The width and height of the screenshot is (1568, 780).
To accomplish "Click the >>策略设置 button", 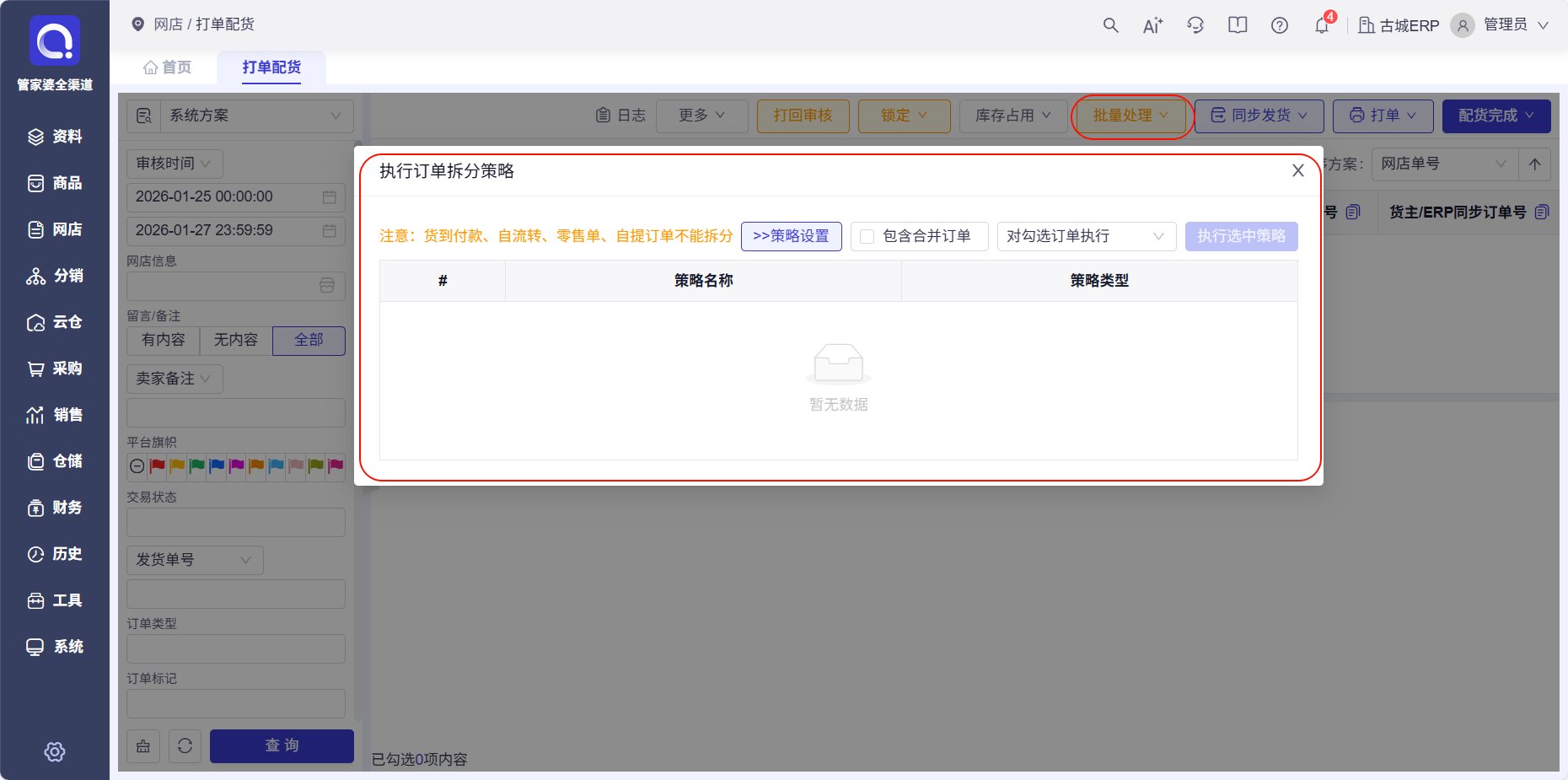I will coord(791,236).
